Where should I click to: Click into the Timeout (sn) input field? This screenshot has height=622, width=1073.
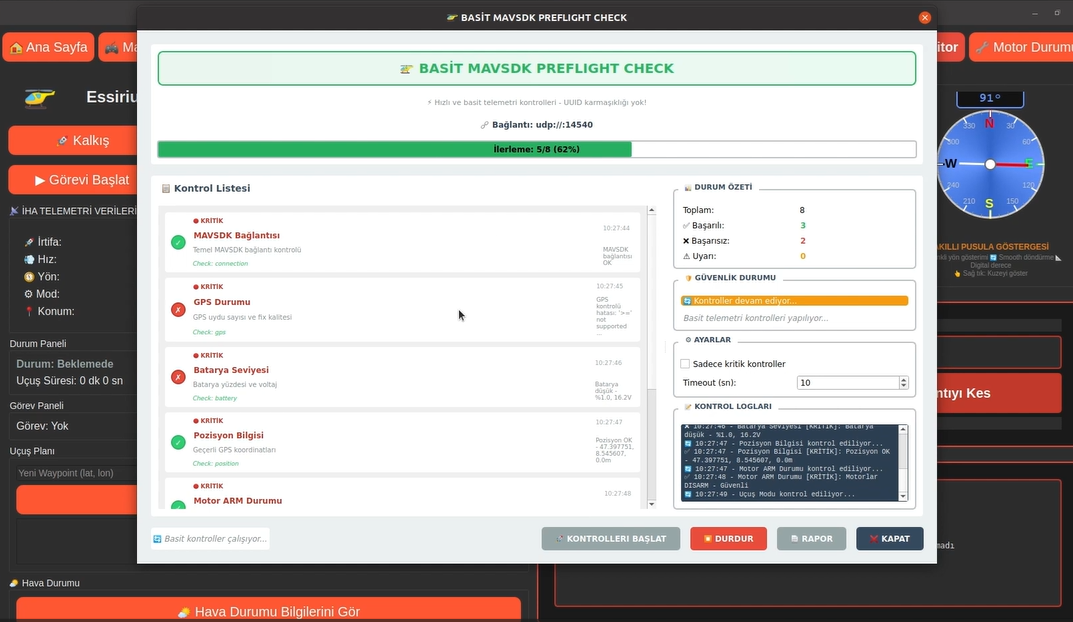(846, 383)
